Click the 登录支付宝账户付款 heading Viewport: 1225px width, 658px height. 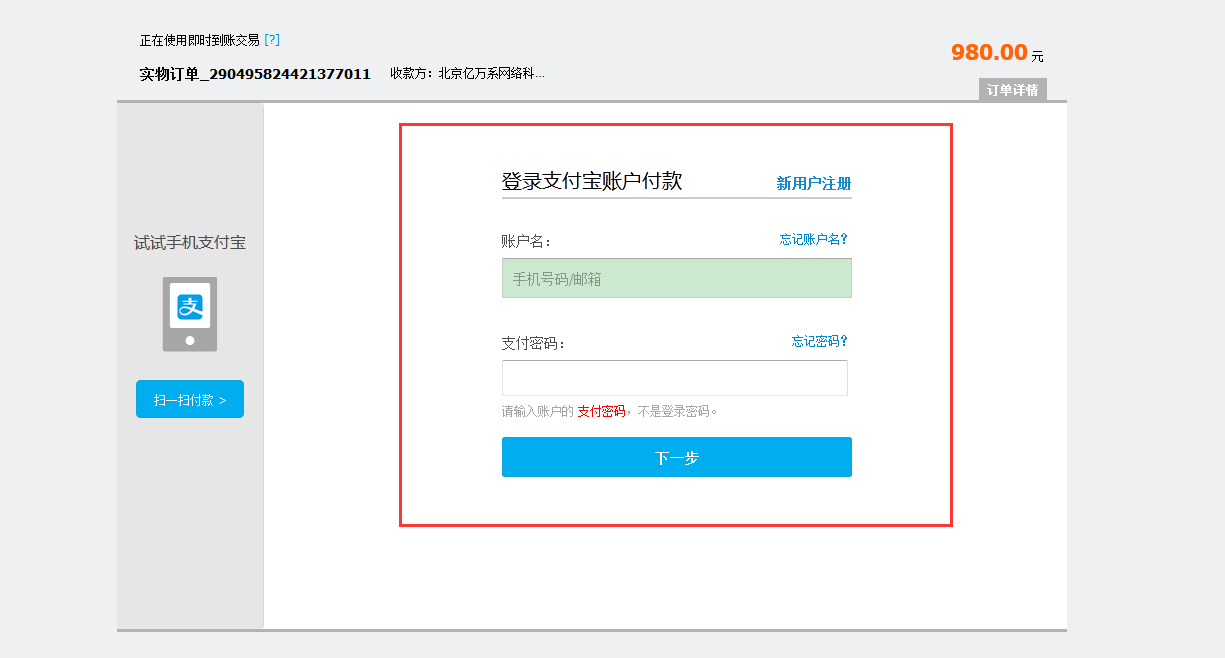point(592,181)
